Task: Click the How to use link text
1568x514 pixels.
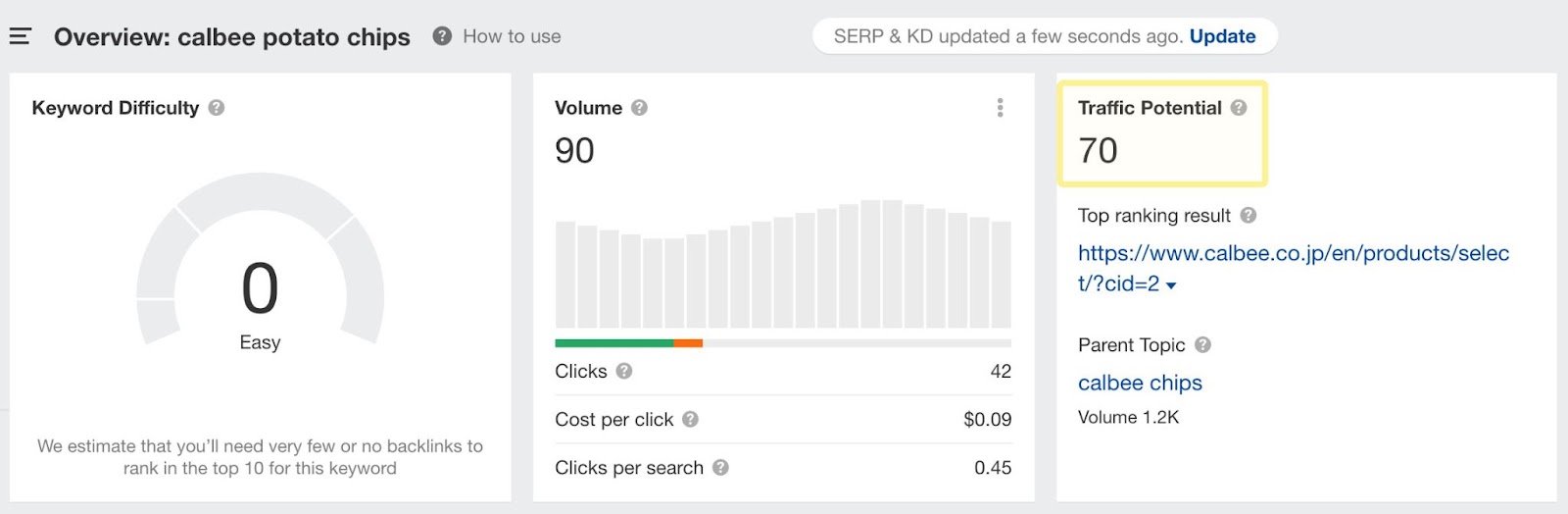Action: 512,36
